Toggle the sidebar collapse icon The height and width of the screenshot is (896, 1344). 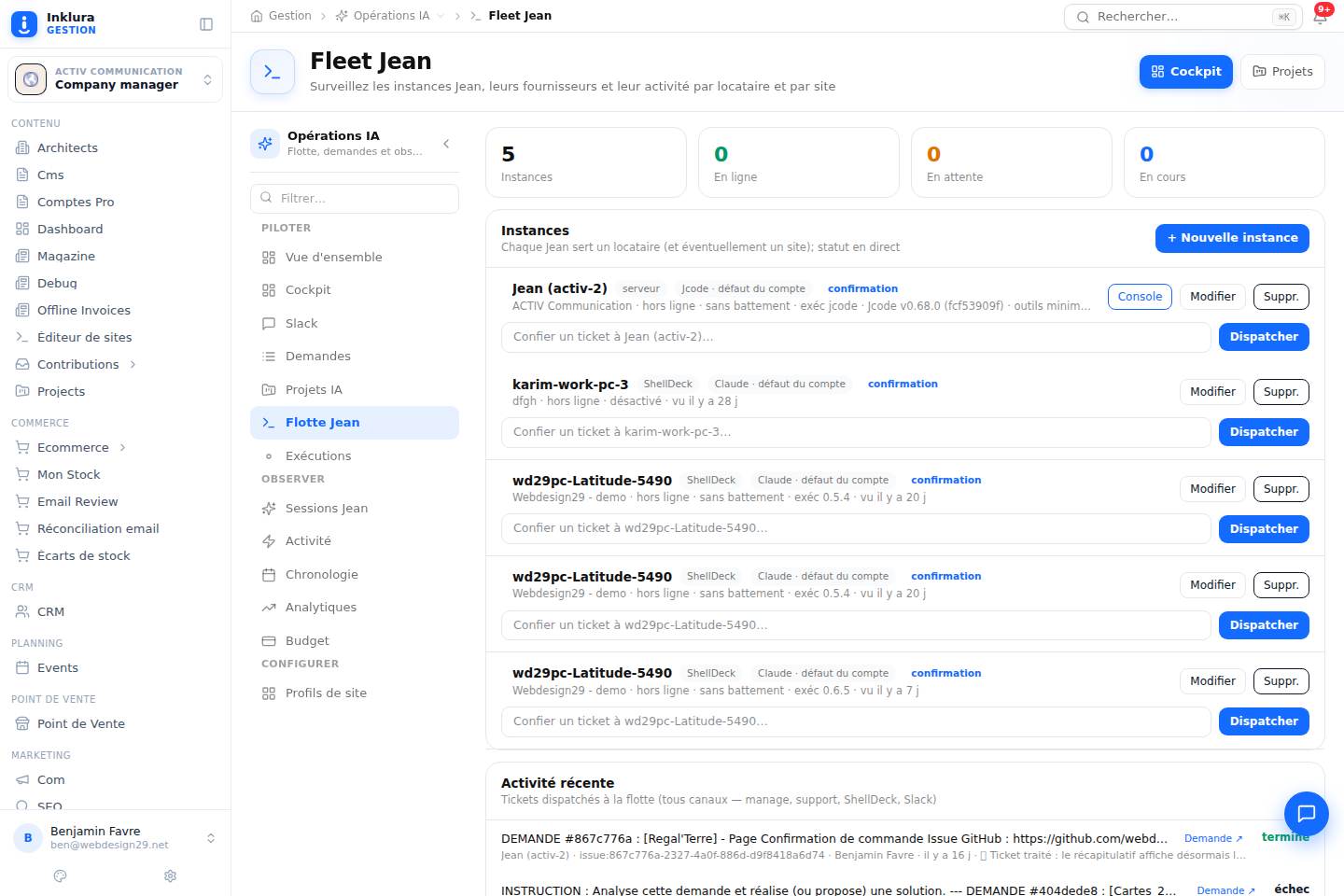point(206,24)
